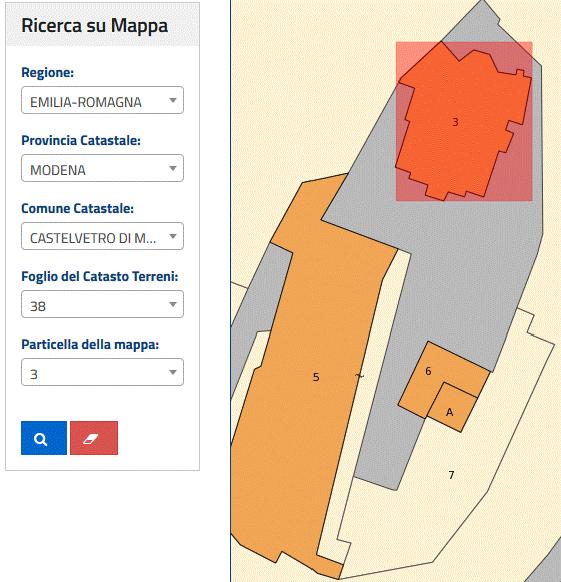The height and width of the screenshot is (582, 561).
Task: Open the Particella della mappa dropdown
Action: click(x=102, y=372)
